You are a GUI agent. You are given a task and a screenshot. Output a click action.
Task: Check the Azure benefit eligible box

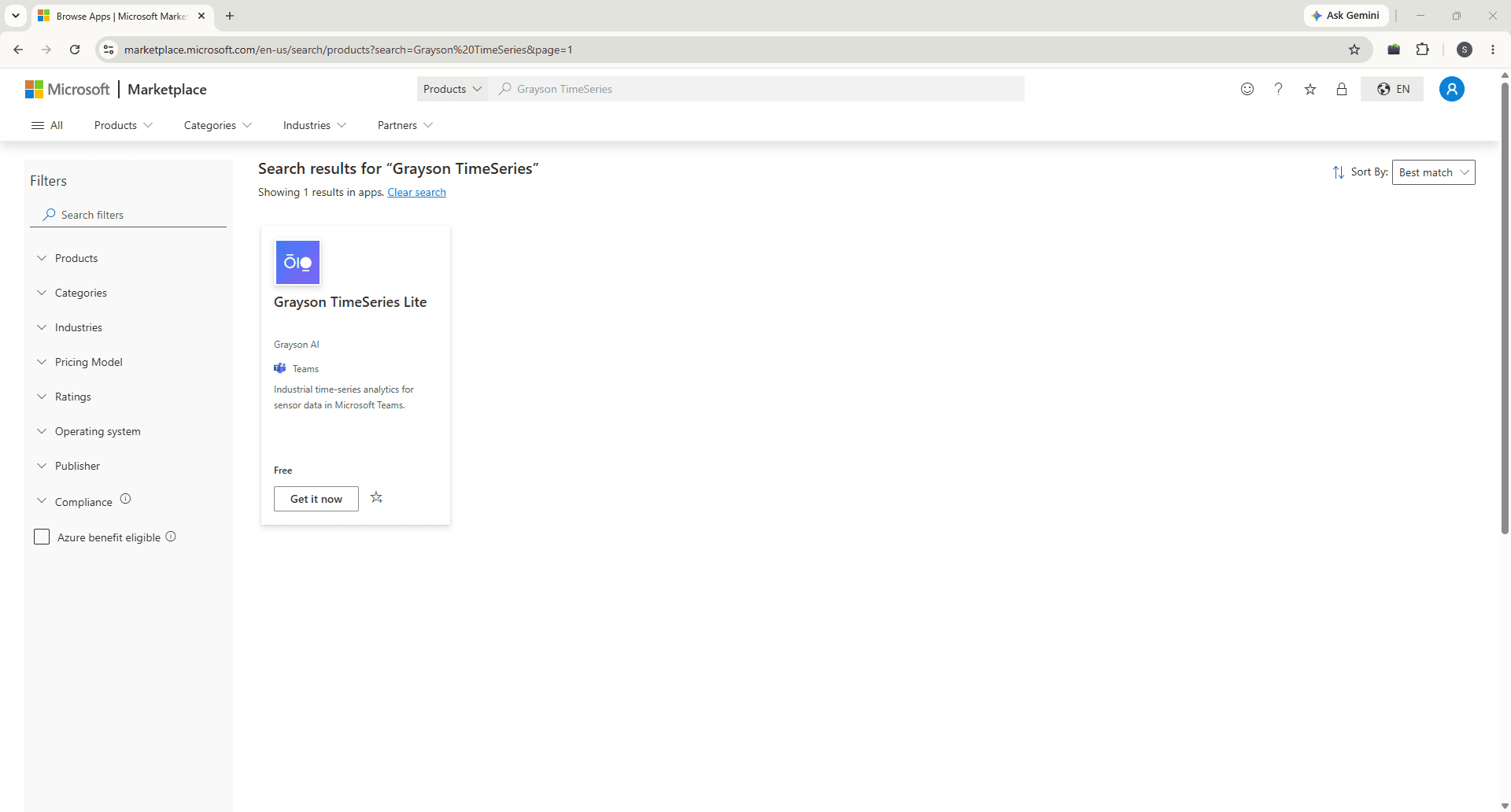(x=42, y=537)
